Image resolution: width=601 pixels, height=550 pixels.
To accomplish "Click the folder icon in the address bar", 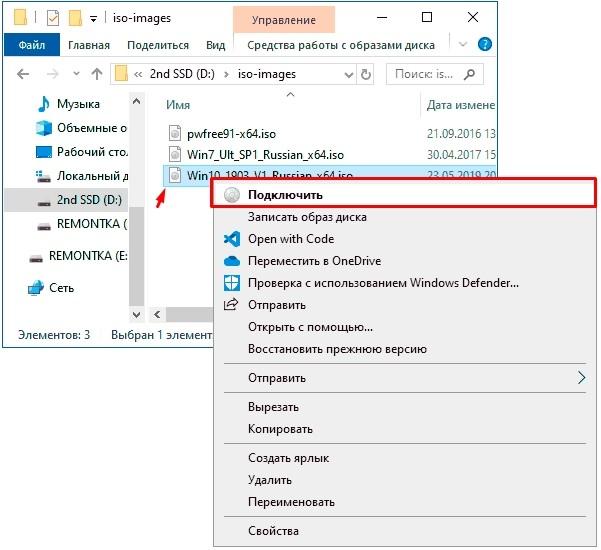I will (x=121, y=74).
